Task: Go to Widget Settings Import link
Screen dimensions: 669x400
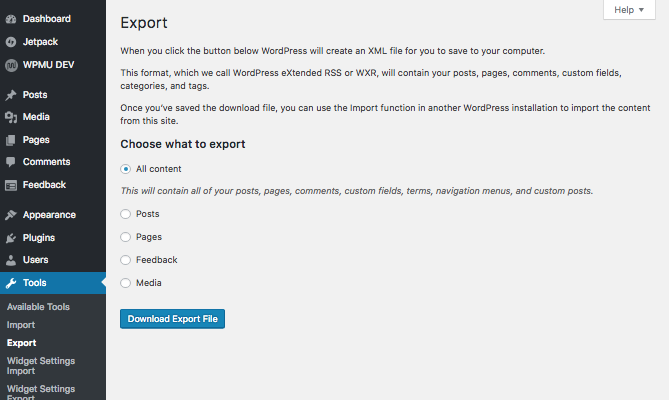Action: coord(41,366)
